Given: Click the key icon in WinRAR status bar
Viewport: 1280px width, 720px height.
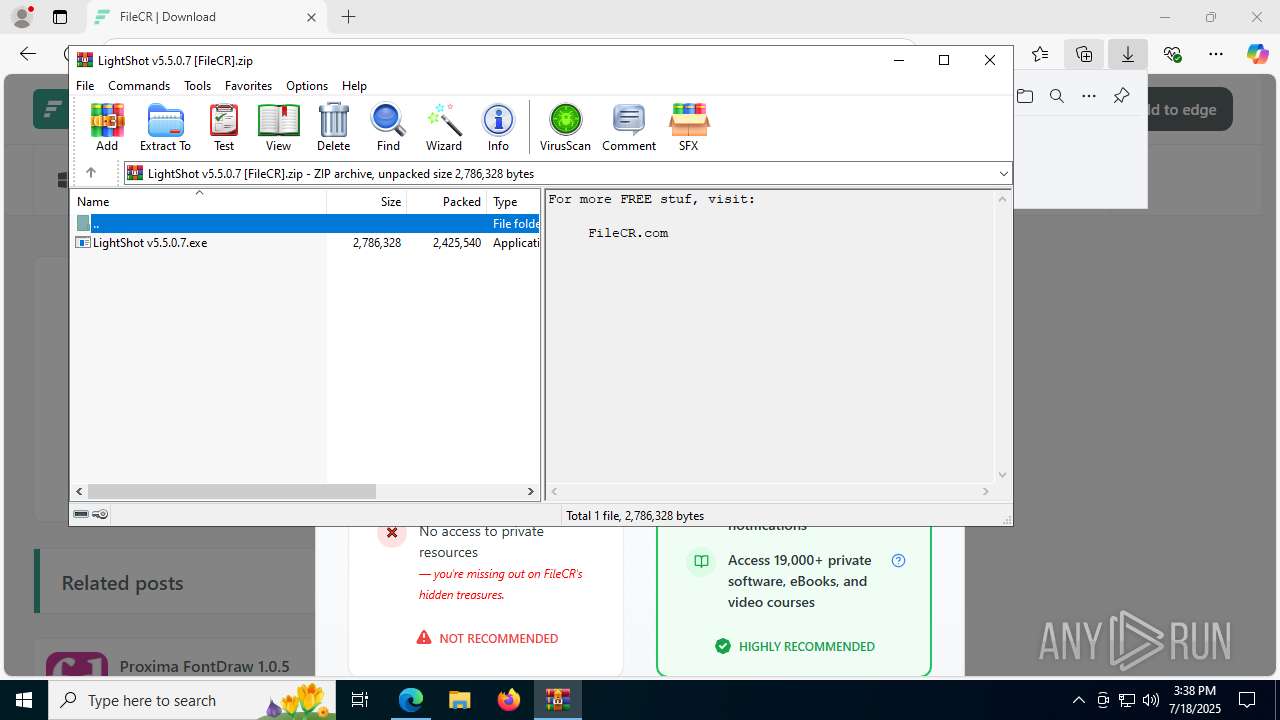Looking at the screenshot, I should [100, 514].
